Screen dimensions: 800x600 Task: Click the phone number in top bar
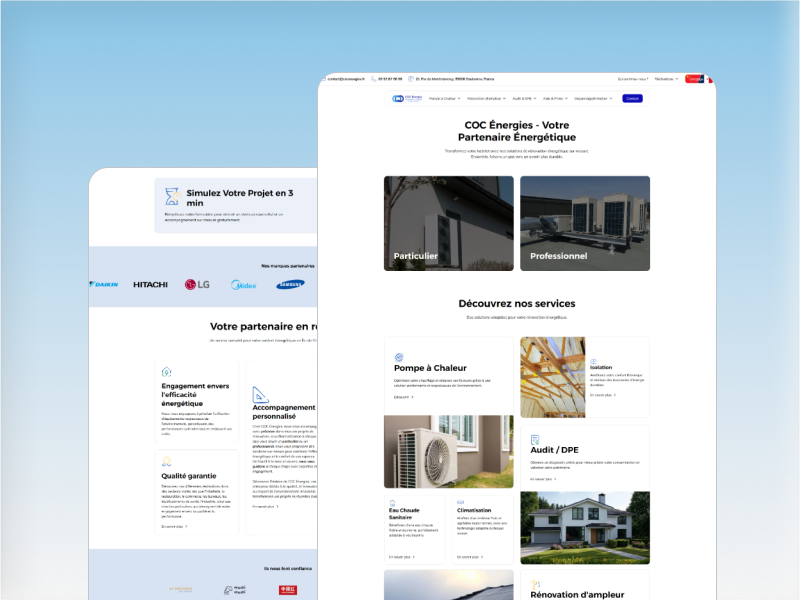[x=390, y=79]
